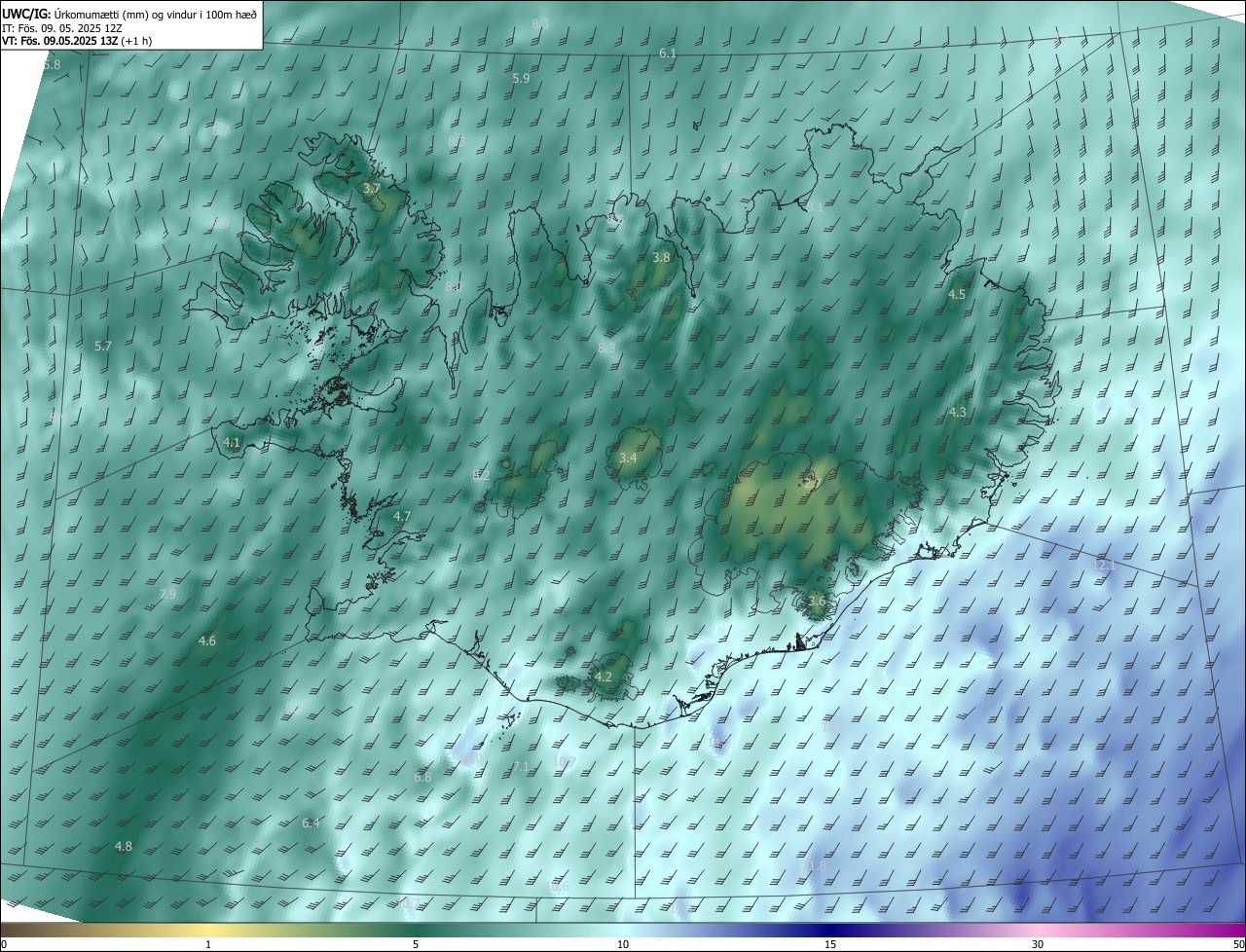Click the 4.8 map value

tap(124, 846)
